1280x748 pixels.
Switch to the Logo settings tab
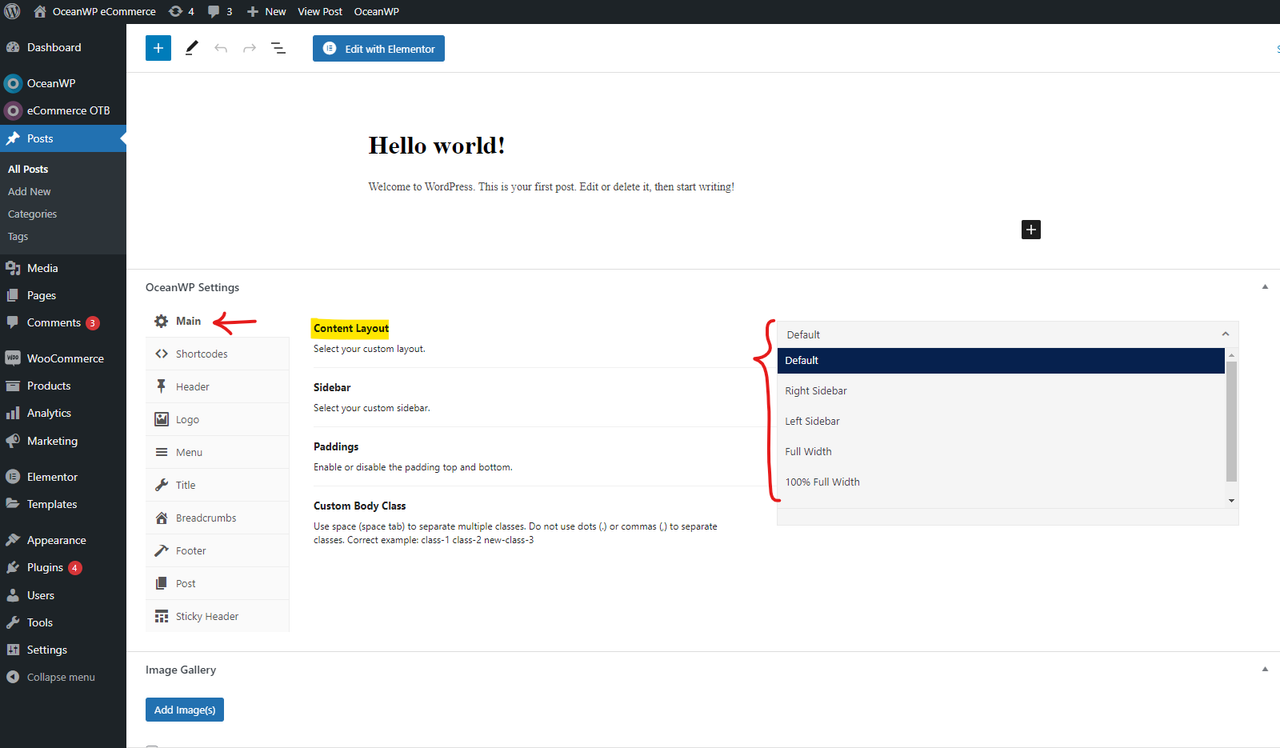[x=217, y=419]
